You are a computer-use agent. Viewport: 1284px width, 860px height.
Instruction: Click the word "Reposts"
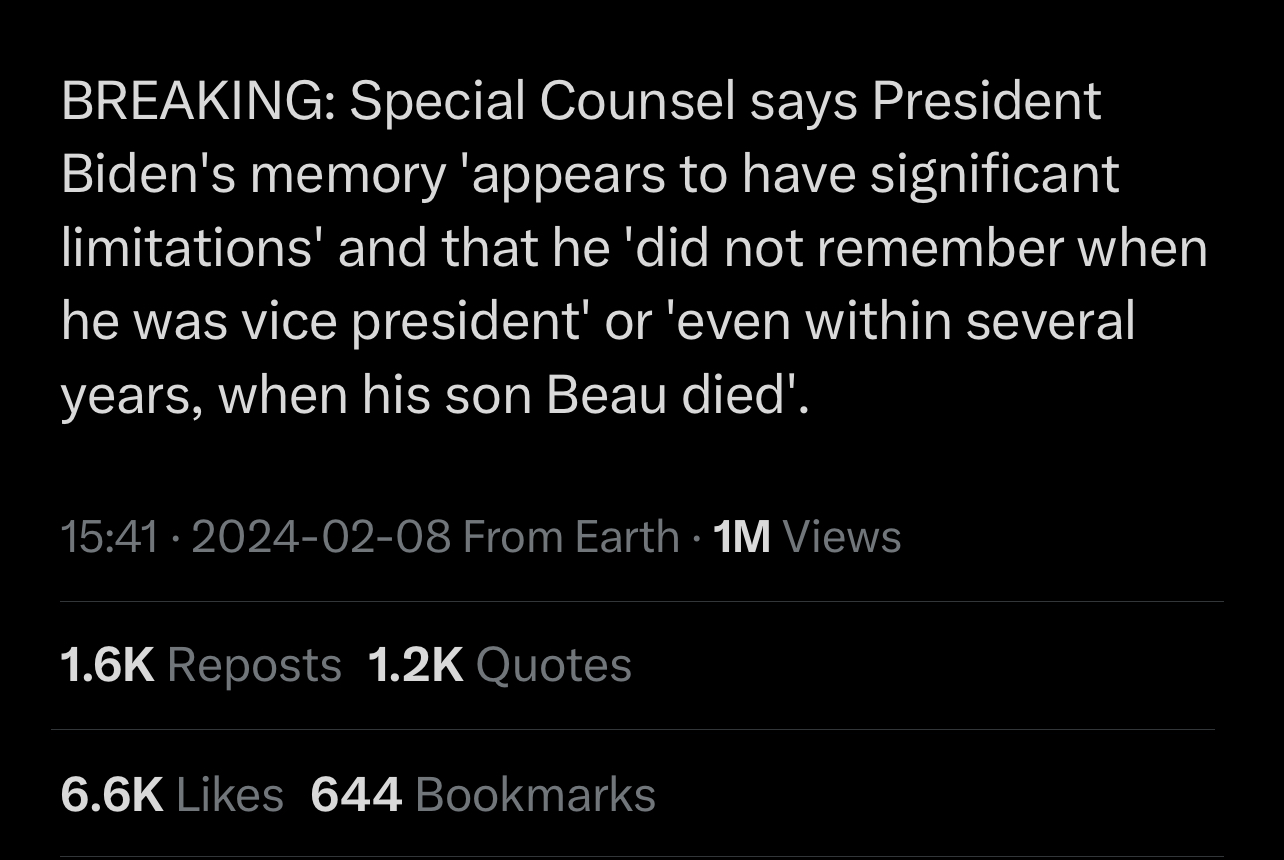255,665
